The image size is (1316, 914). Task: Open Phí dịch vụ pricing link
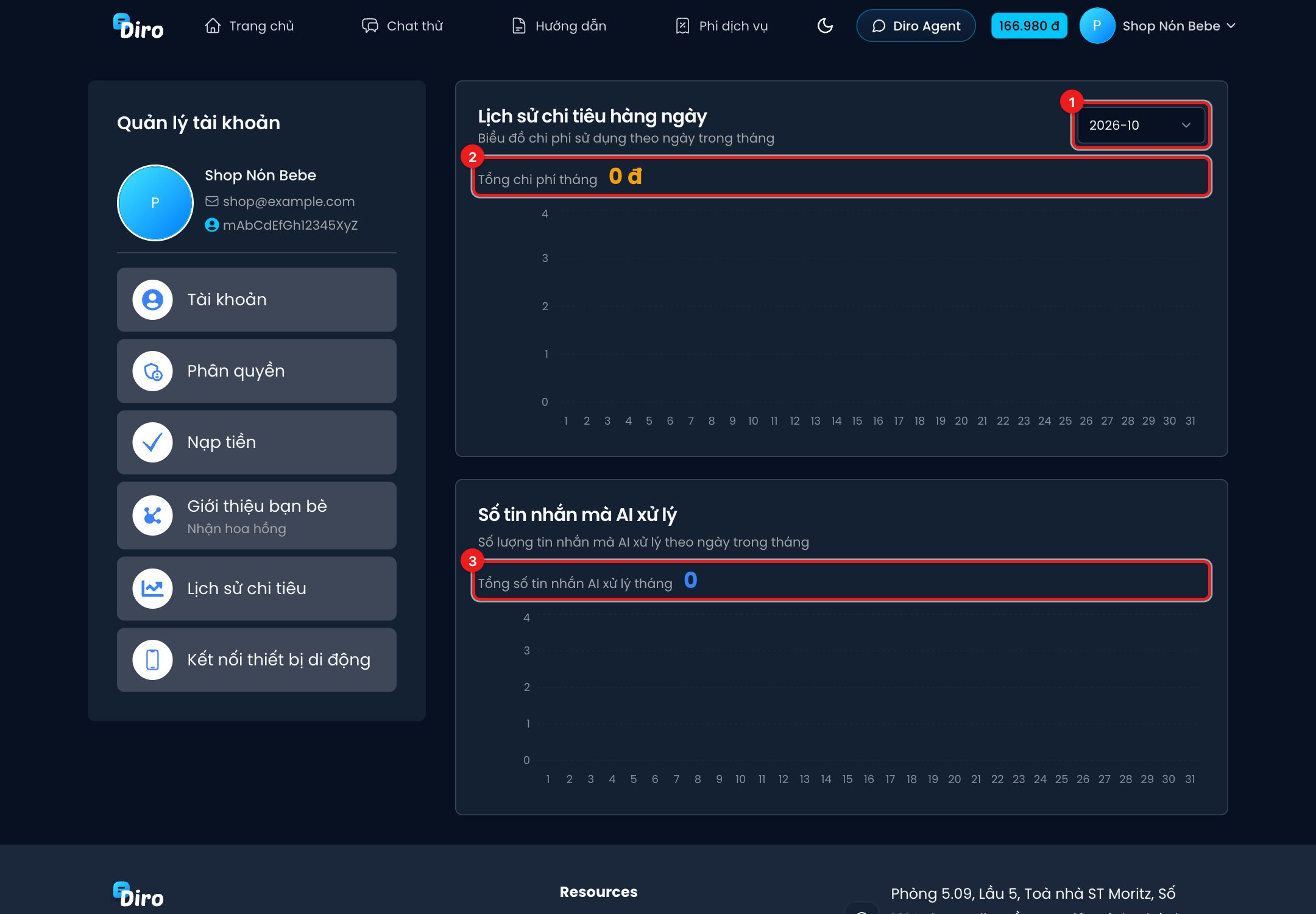click(722, 26)
